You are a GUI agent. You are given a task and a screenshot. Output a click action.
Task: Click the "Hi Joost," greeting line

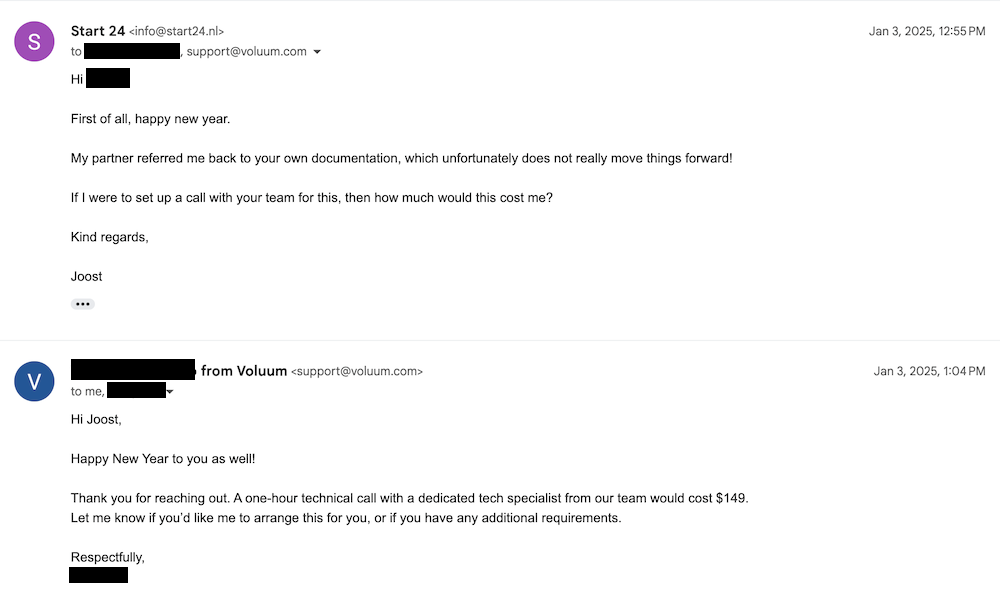(96, 420)
